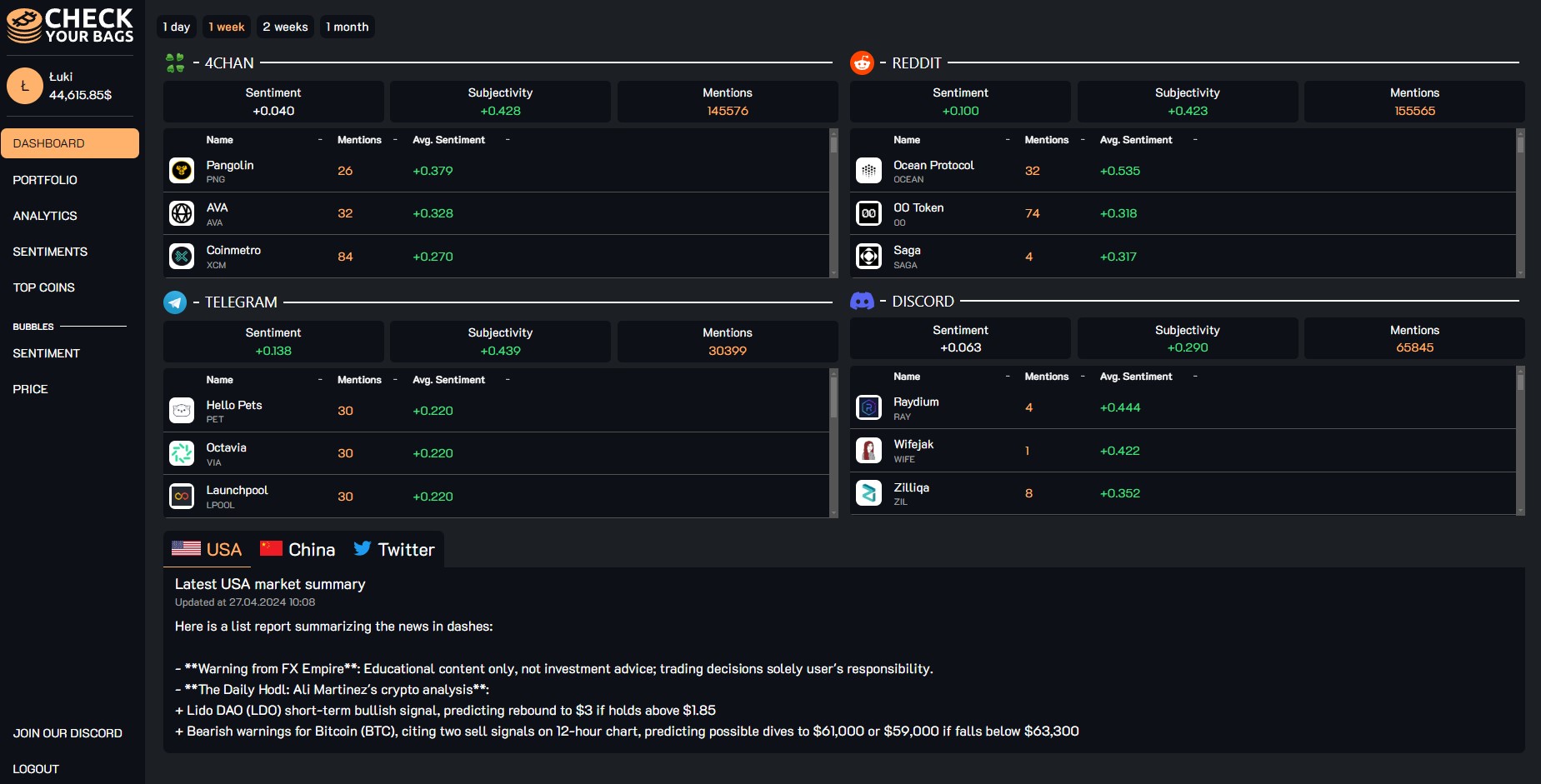Open the Coinmetro coin icon
Image resolution: width=1541 pixels, height=784 pixels.
point(182,256)
